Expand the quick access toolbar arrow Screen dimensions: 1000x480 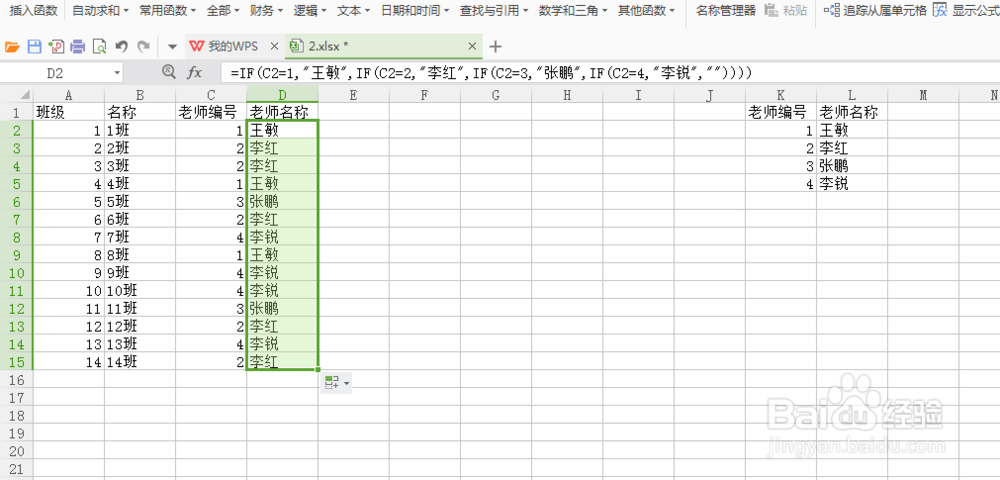pyautogui.click(x=172, y=47)
